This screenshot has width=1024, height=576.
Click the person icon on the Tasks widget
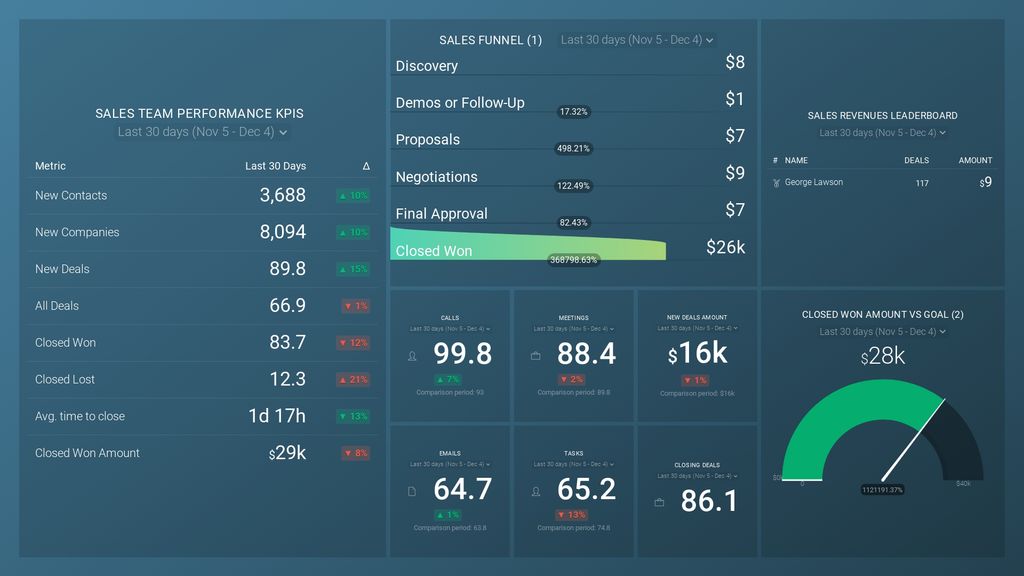(536, 491)
